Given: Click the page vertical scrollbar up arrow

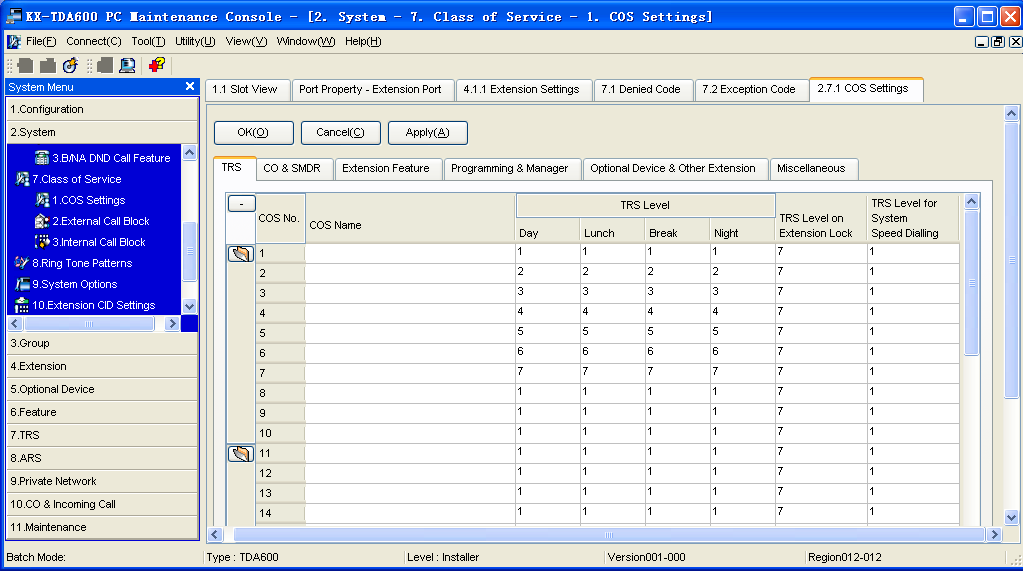Looking at the screenshot, I should click(x=1011, y=114).
